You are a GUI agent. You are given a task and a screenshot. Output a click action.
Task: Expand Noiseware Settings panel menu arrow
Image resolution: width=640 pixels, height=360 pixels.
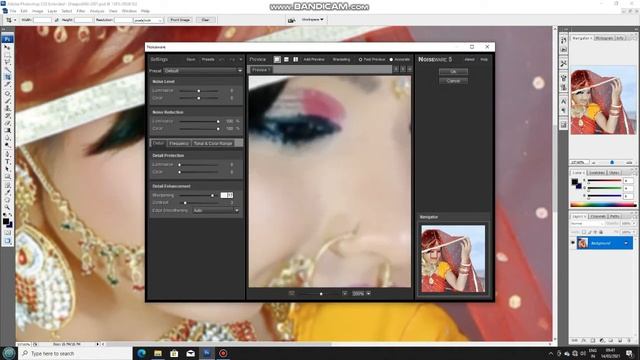(240, 60)
